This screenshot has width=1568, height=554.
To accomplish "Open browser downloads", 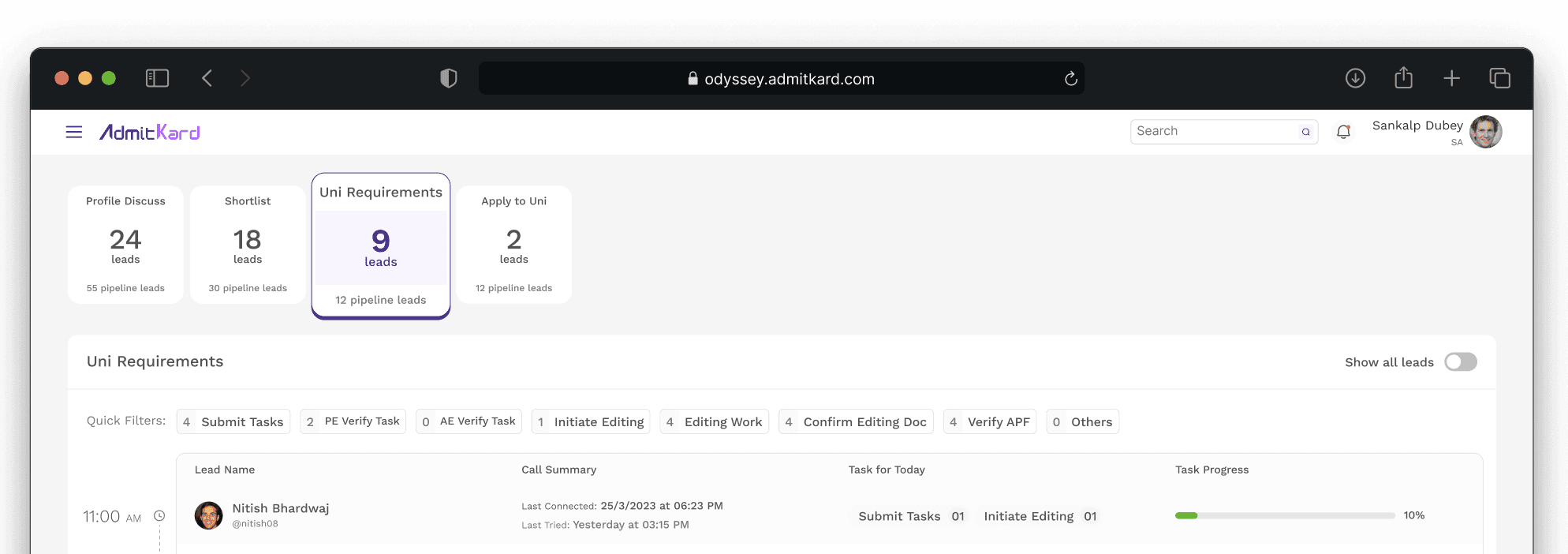I will pos(1356,78).
